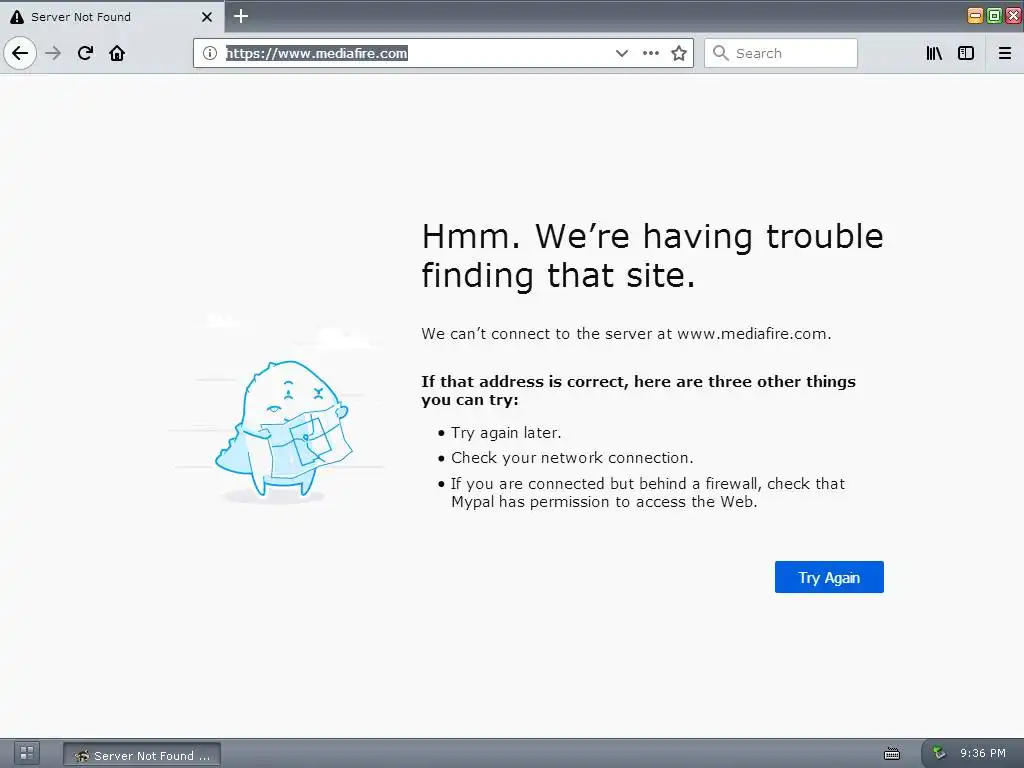Bookmark this page with the star
The width and height of the screenshot is (1024, 768).
[679, 53]
